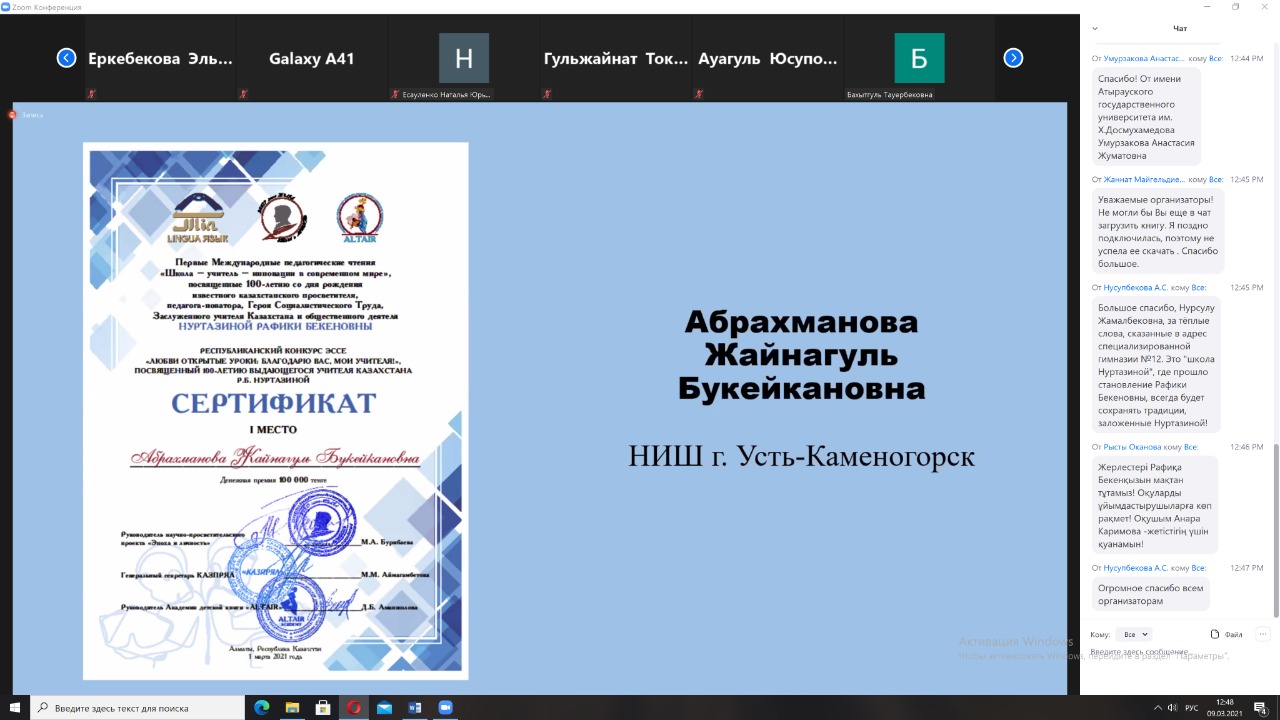Select Аугуль Юсупо... participant tile
Screen dimensions: 1280x720
click(768, 59)
